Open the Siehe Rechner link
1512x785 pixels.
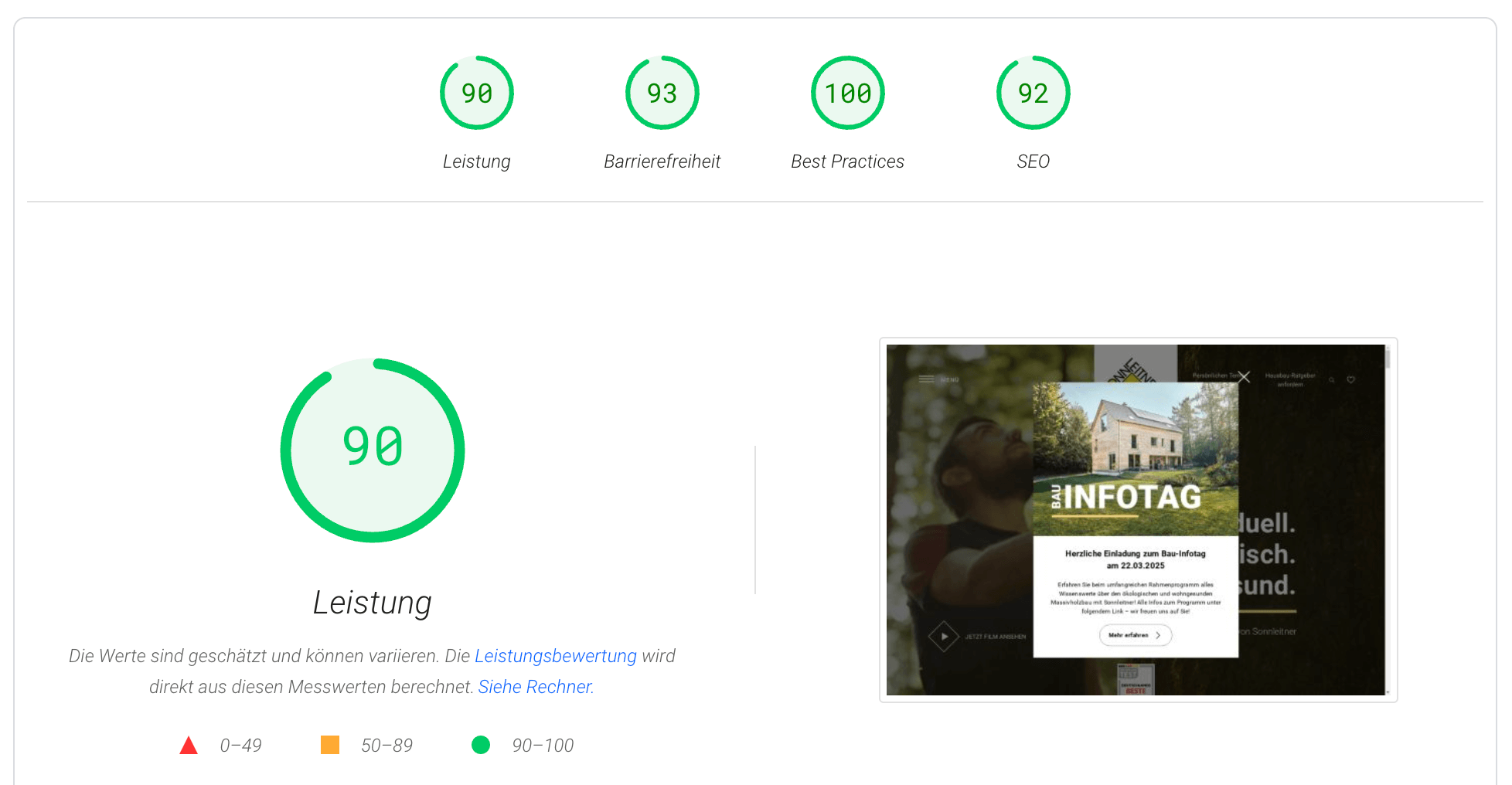point(535,687)
